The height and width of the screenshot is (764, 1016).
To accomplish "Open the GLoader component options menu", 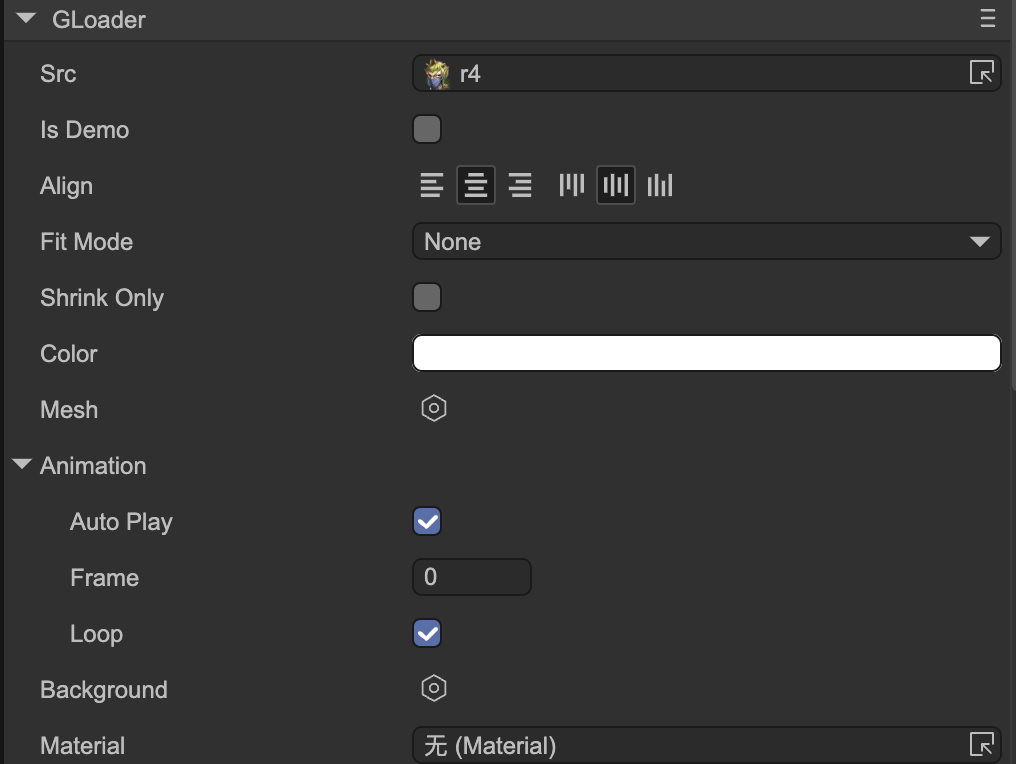I will [x=988, y=19].
